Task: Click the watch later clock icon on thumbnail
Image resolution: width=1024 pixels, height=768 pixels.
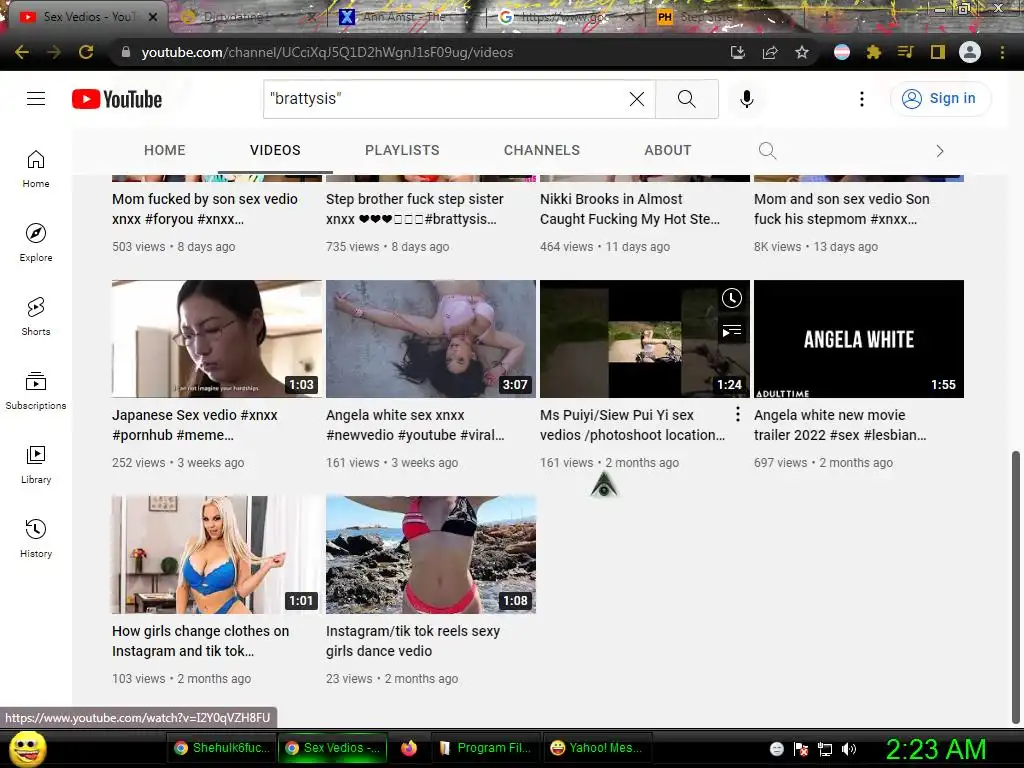Action: [731, 298]
